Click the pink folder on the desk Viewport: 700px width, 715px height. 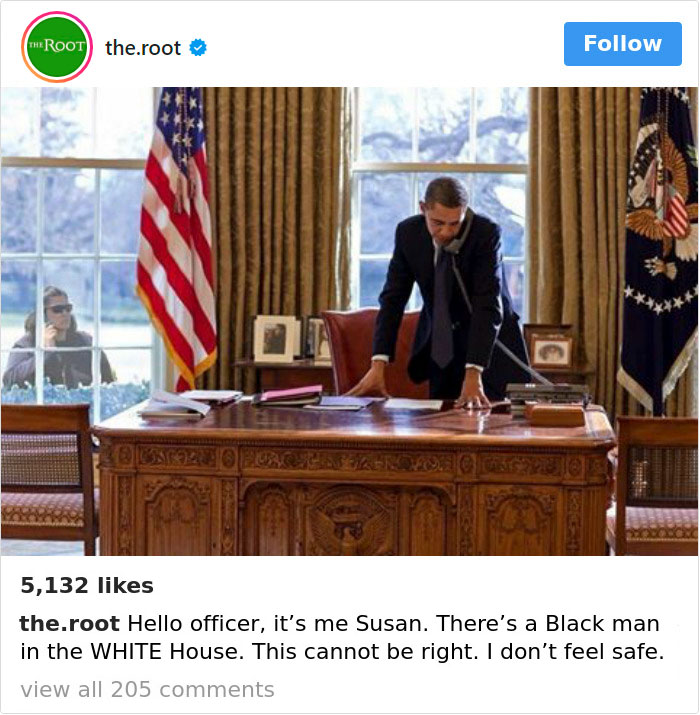pos(289,395)
